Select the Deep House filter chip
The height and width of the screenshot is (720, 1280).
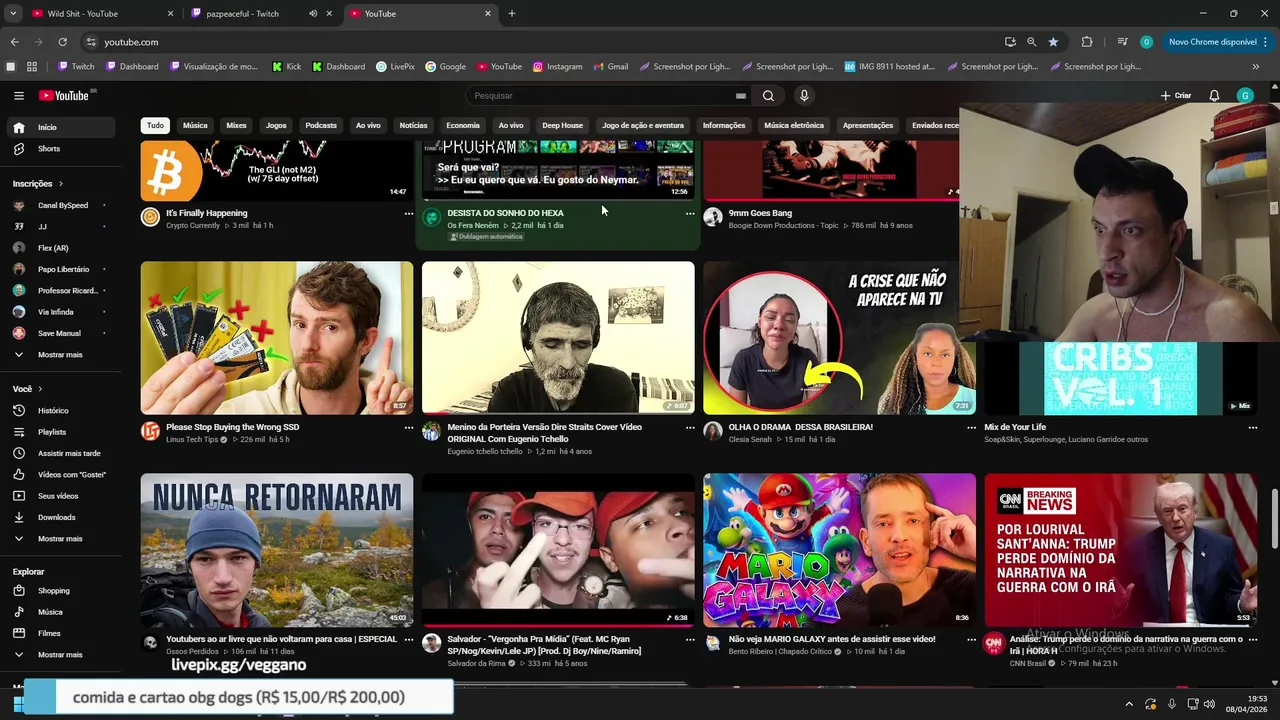(562, 126)
